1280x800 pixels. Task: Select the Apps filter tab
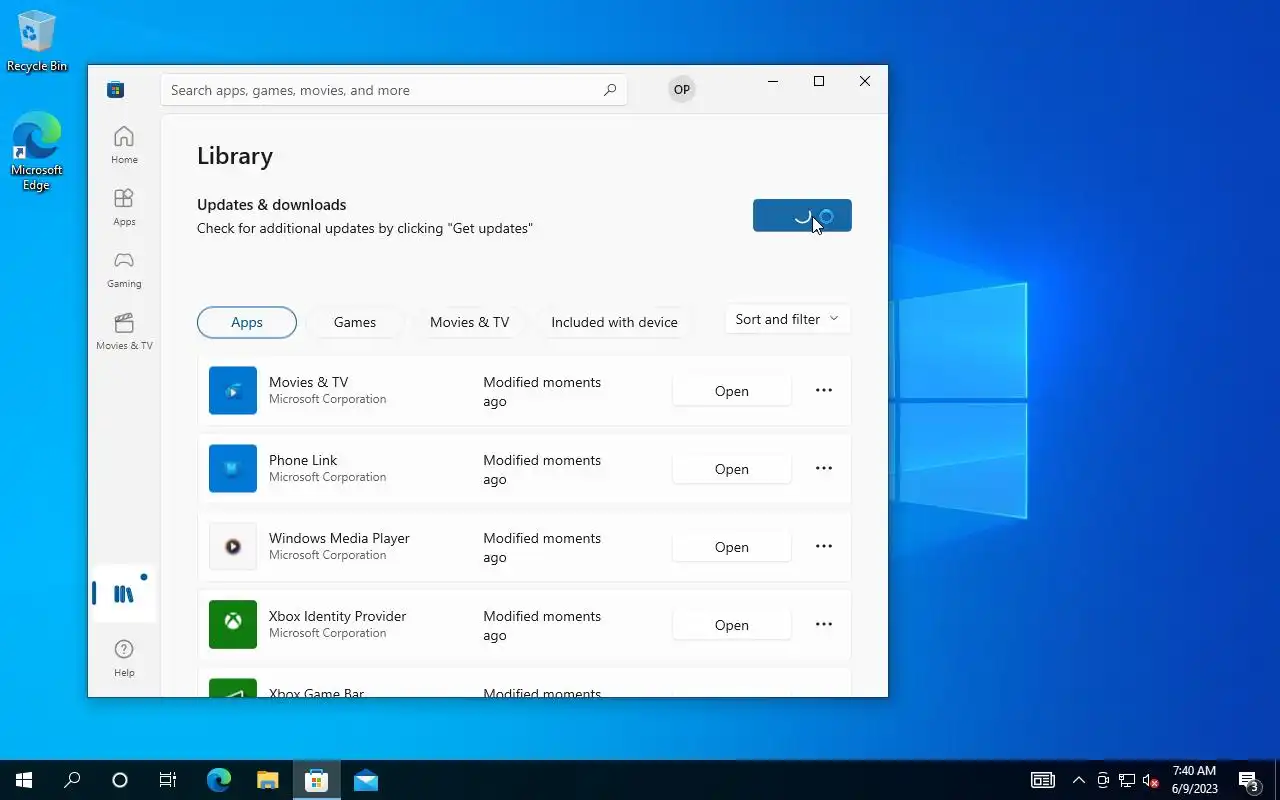point(247,322)
